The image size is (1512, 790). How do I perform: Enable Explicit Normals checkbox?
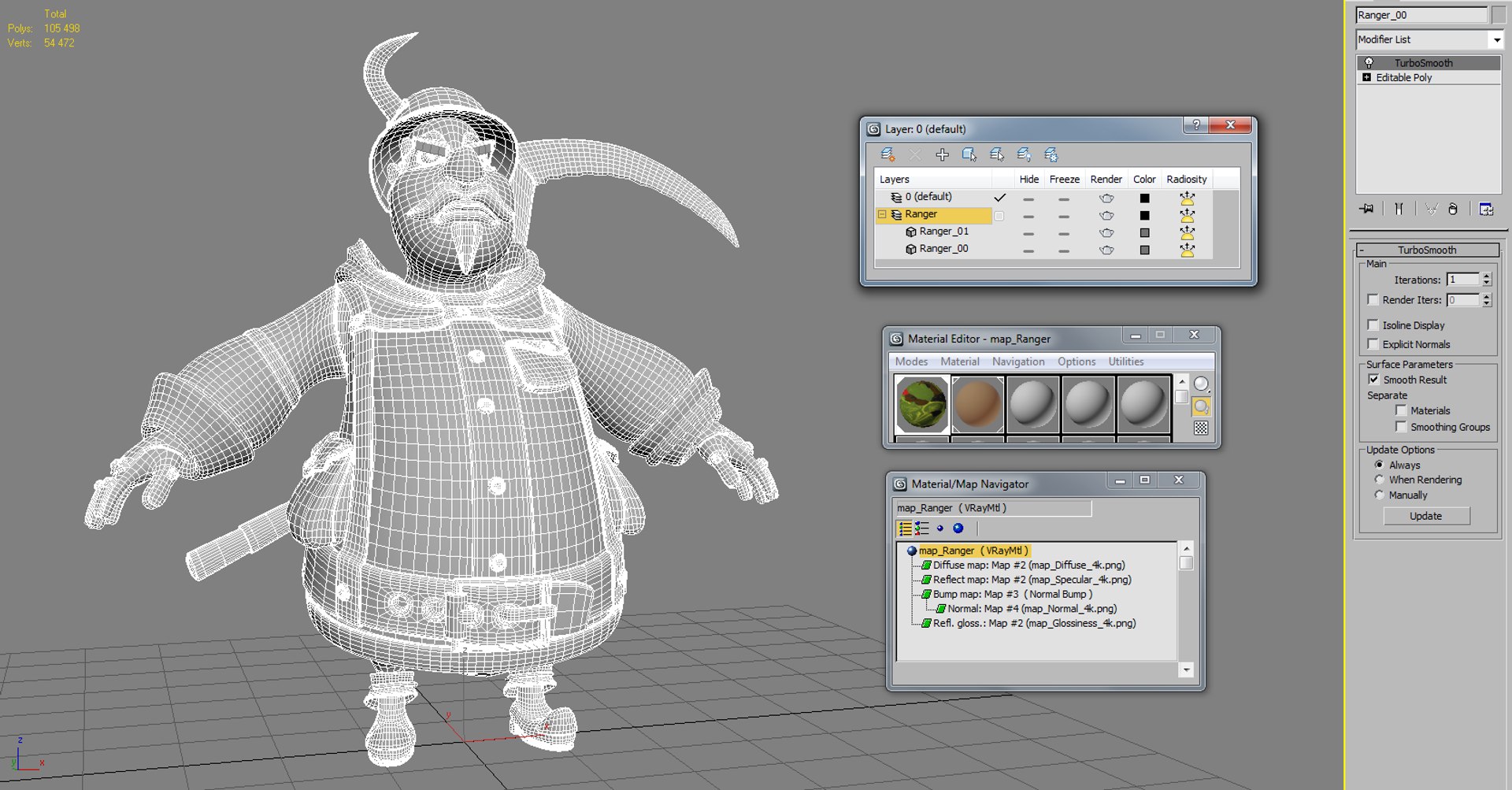[x=1373, y=343]
